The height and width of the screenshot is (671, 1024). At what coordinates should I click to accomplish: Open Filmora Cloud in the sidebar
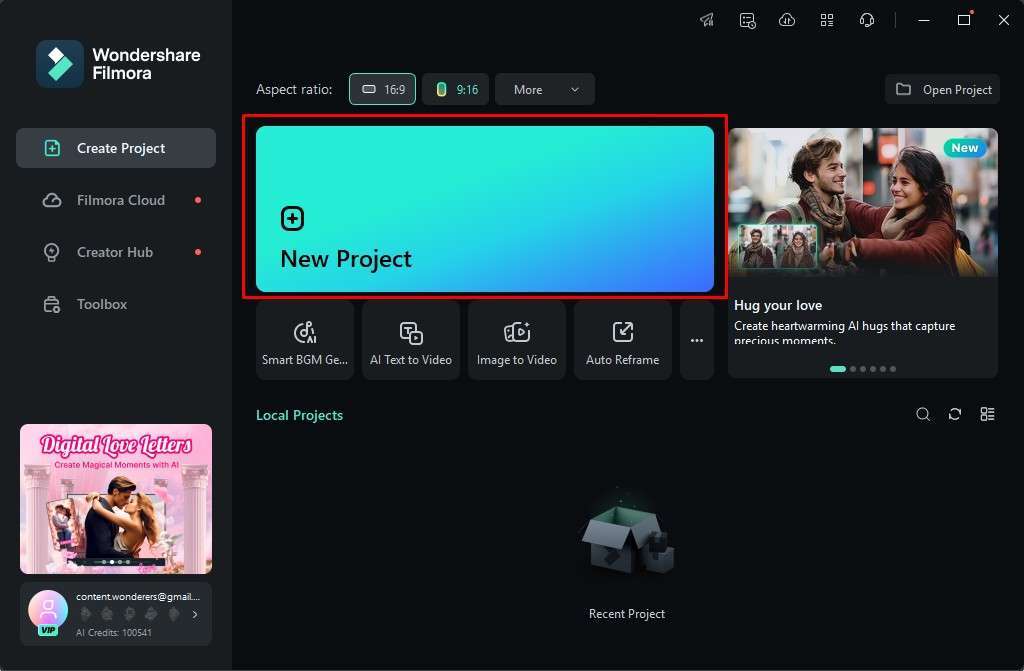(116, 200)
